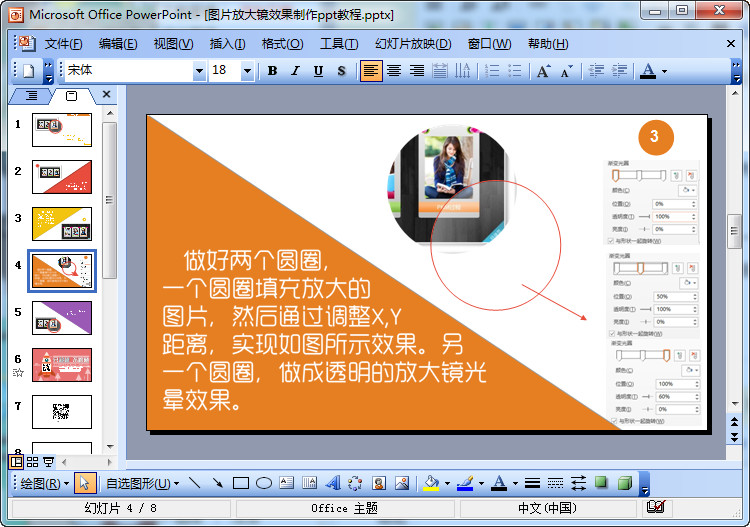Open the 幻灯片放映 menu
Image resolution: width=750 pixels, height=527 pixels.
click(412, 44)
